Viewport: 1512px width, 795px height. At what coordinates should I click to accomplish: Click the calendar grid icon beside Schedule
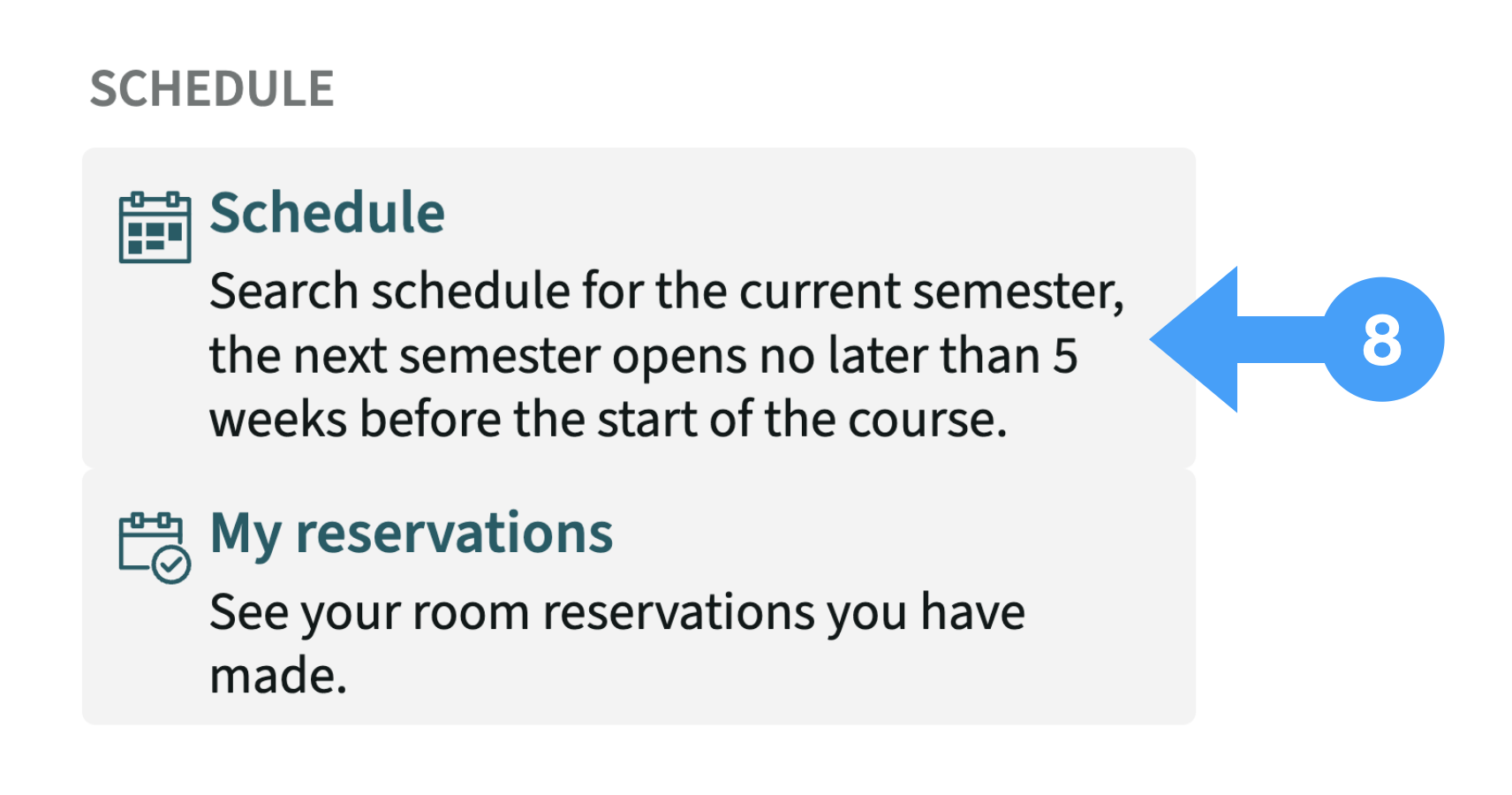click(155, 227)
